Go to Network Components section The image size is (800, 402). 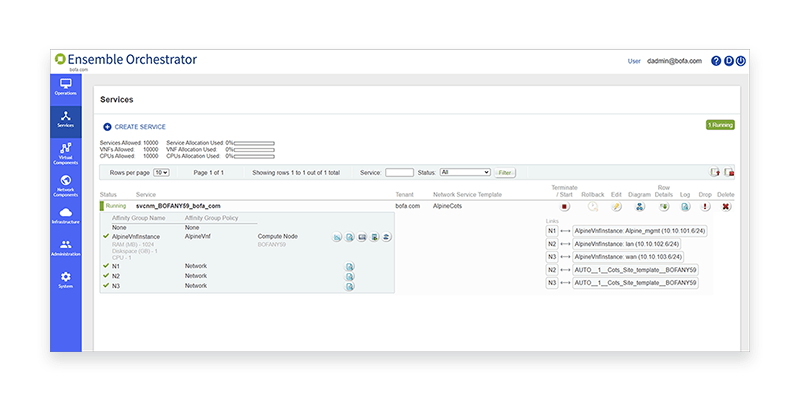[x=65, y=184]
